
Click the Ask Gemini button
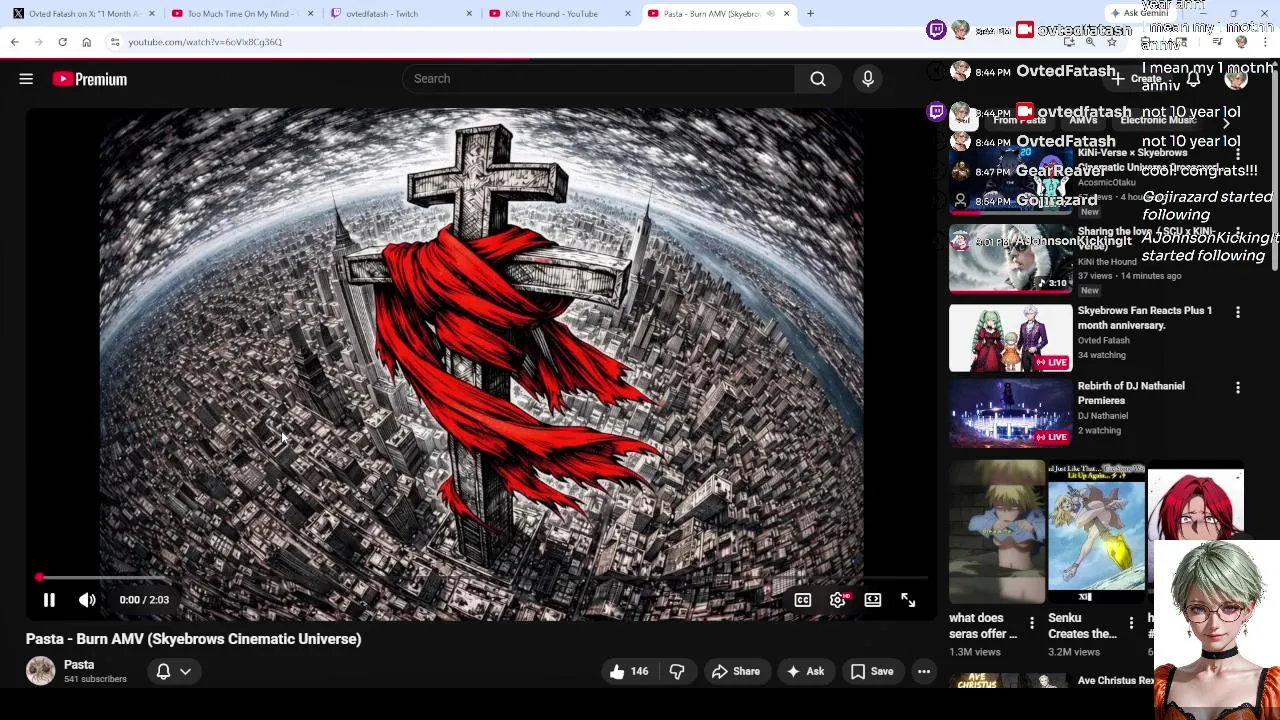point(1139,13)
